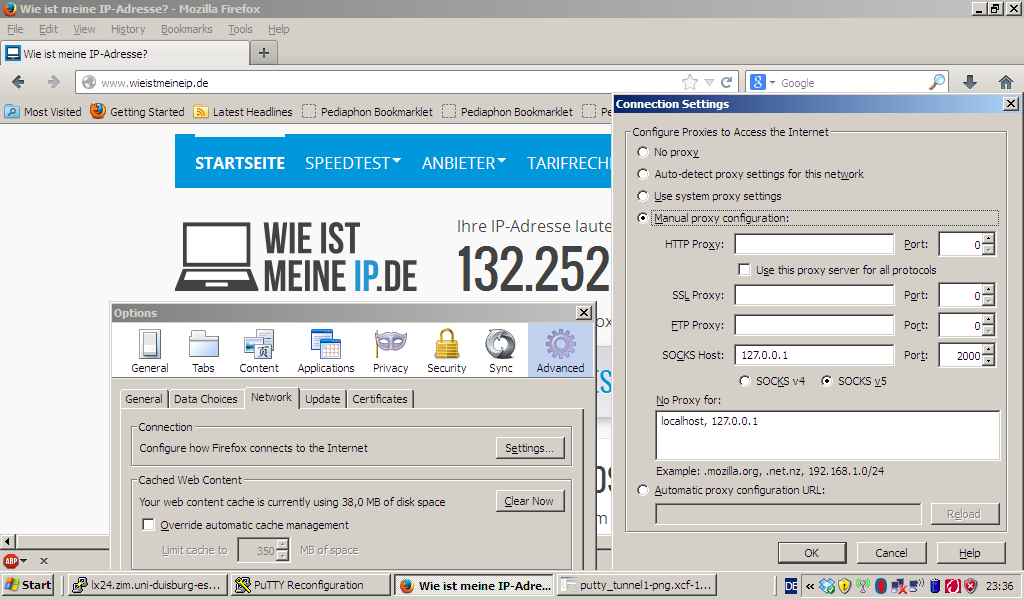Click in the SOCKS Host field
Screen dimensions: 1024x600
point(814,355)
